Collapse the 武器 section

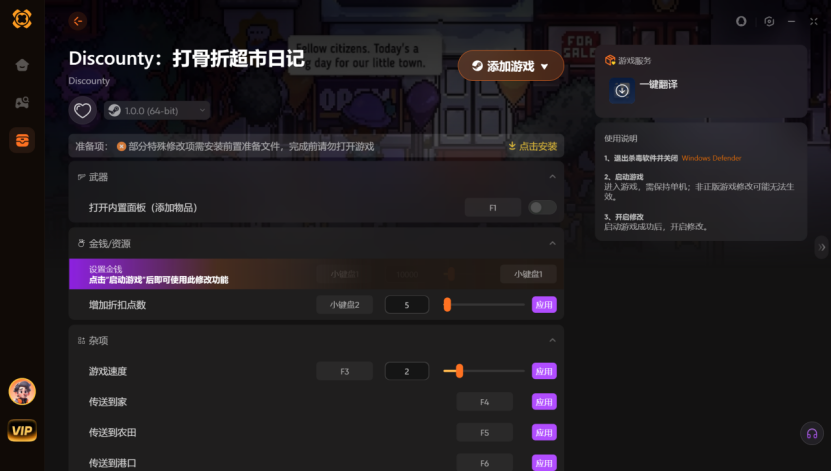click(x=552, y=177)
